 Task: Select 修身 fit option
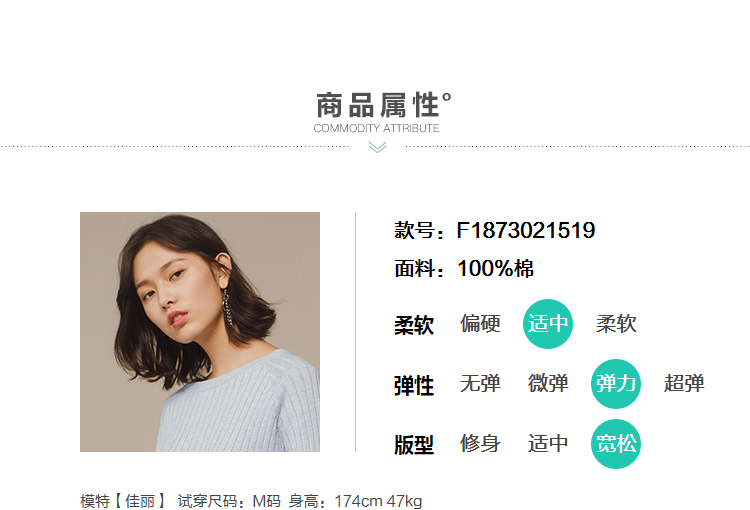[x=480, y=443]
